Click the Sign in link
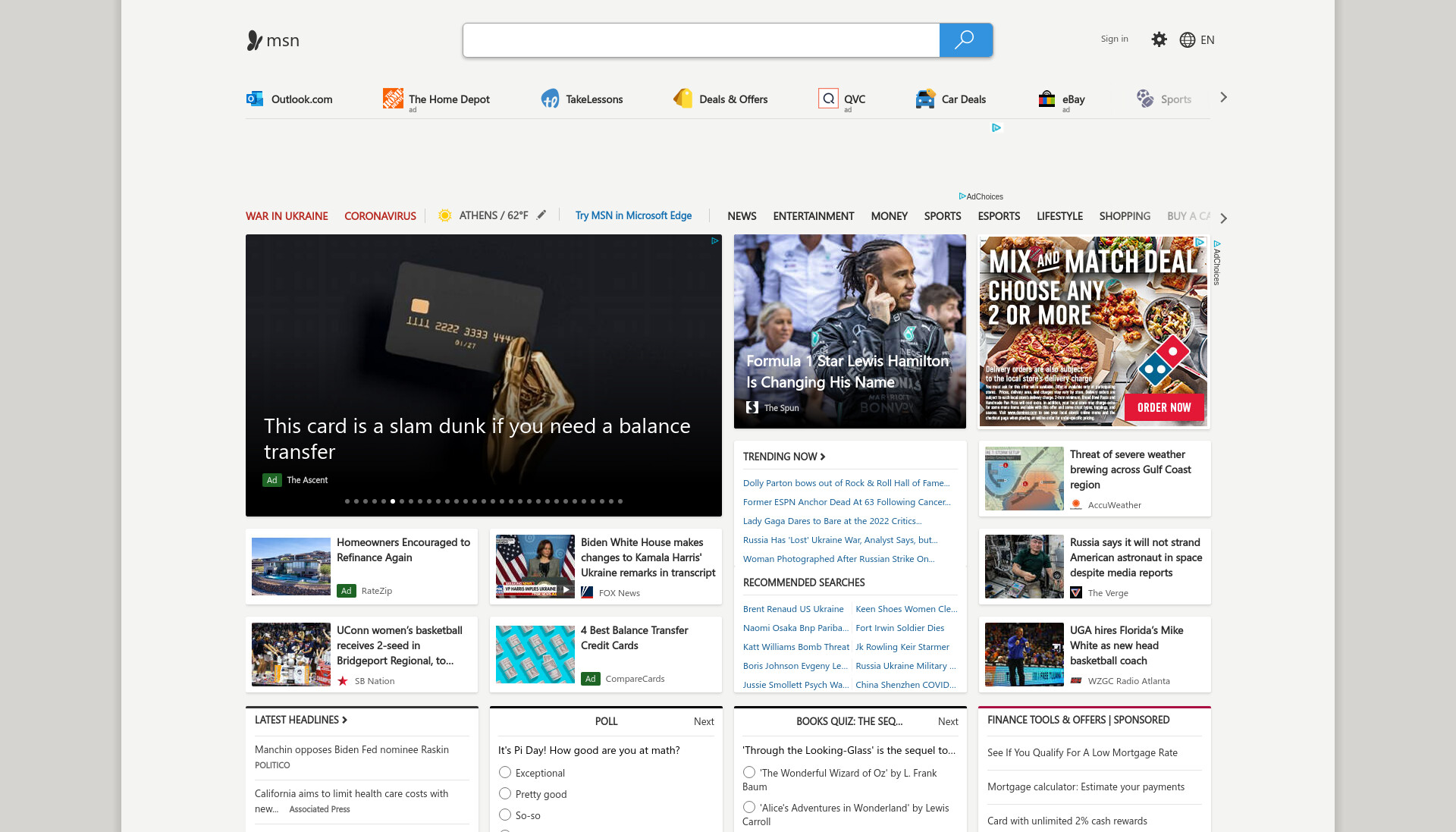 1114,39
